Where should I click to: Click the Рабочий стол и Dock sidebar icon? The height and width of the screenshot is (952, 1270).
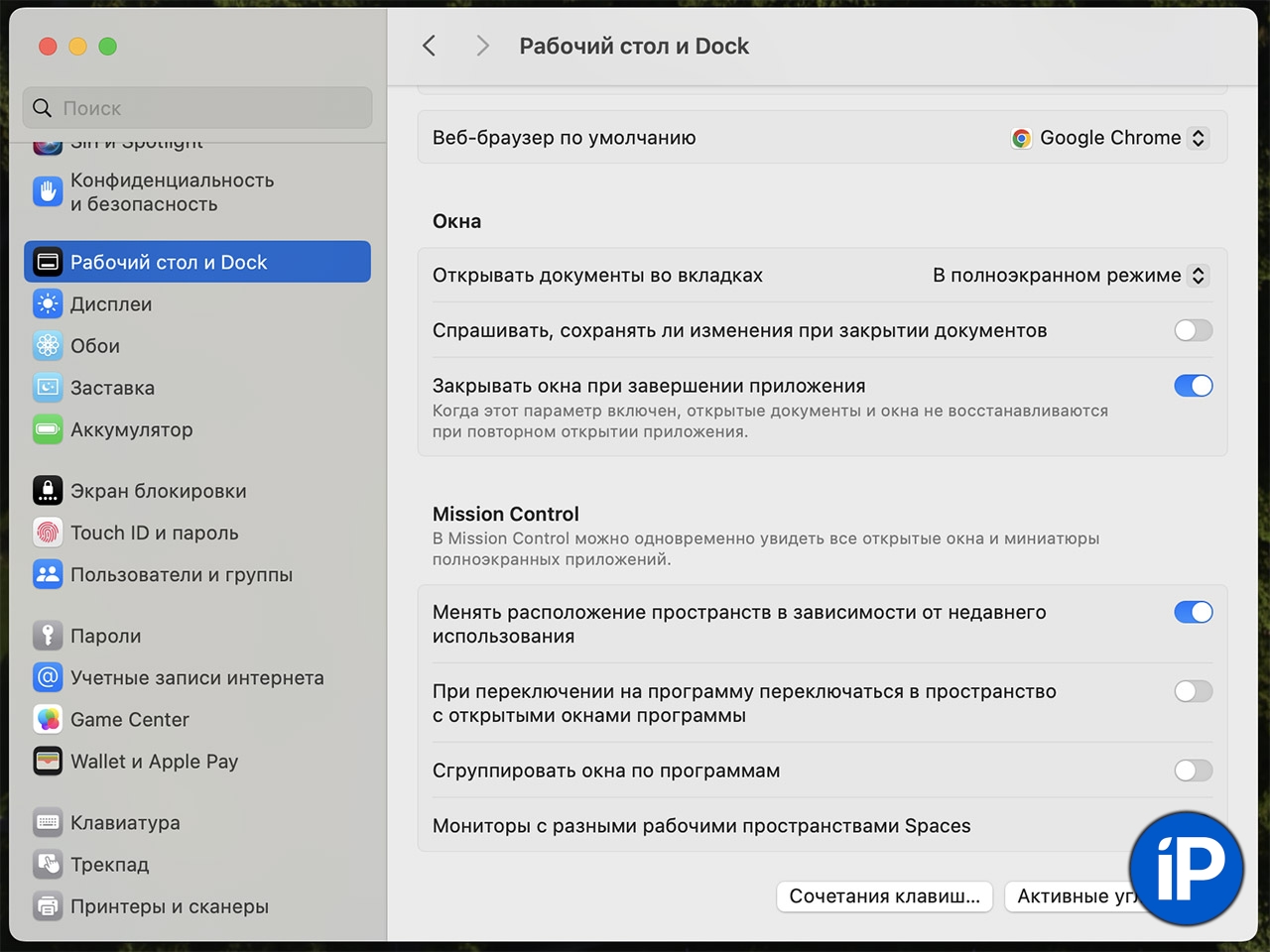click(x=48, y=262)
